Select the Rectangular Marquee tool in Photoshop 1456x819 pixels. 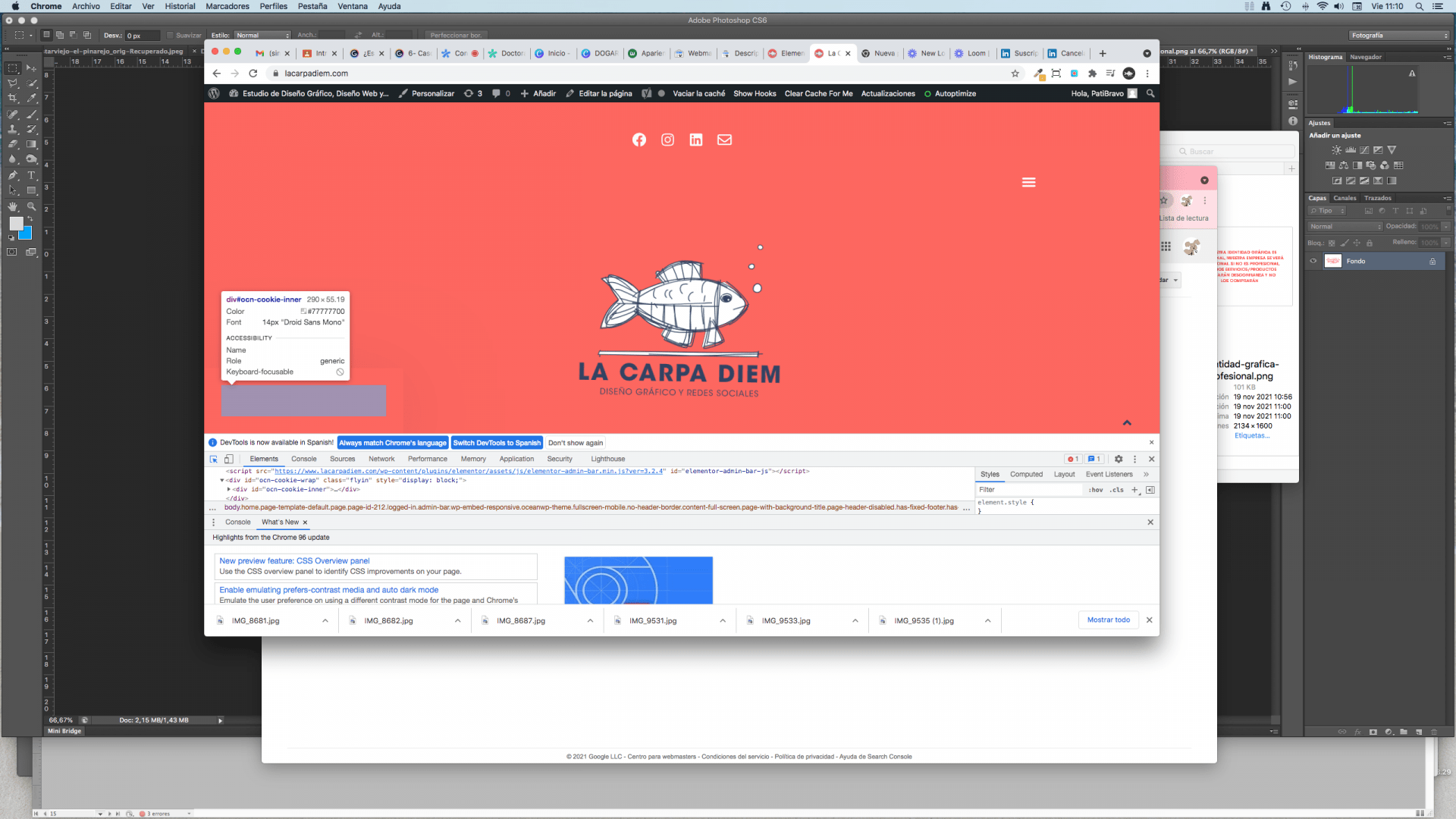[13, 68]
